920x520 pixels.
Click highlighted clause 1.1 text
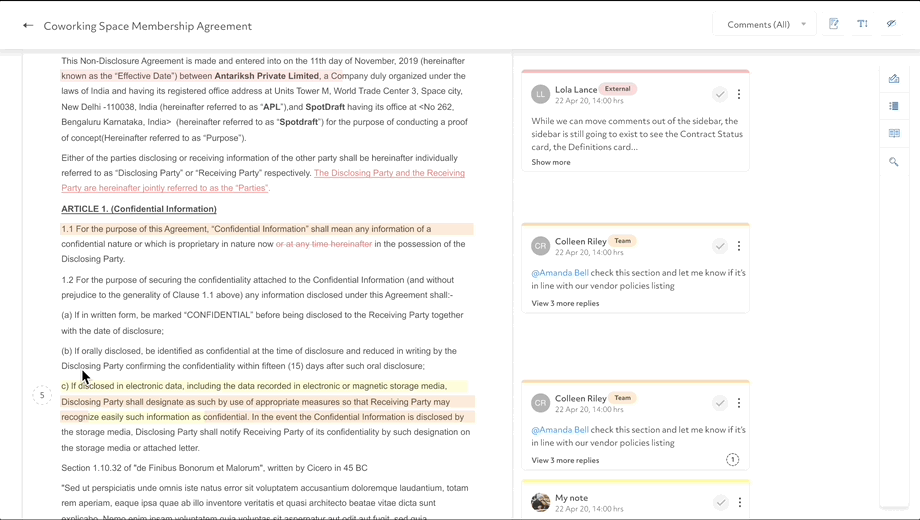click(x=267, y=229)
